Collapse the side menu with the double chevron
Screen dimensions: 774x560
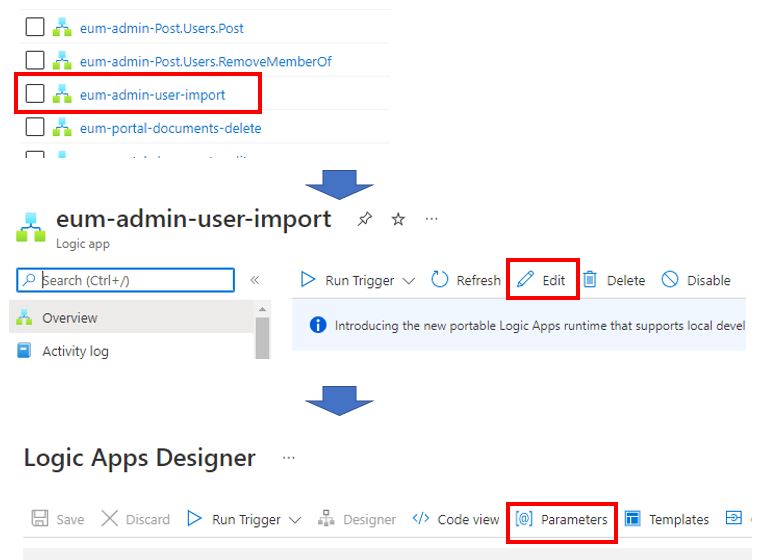(255, 280)
